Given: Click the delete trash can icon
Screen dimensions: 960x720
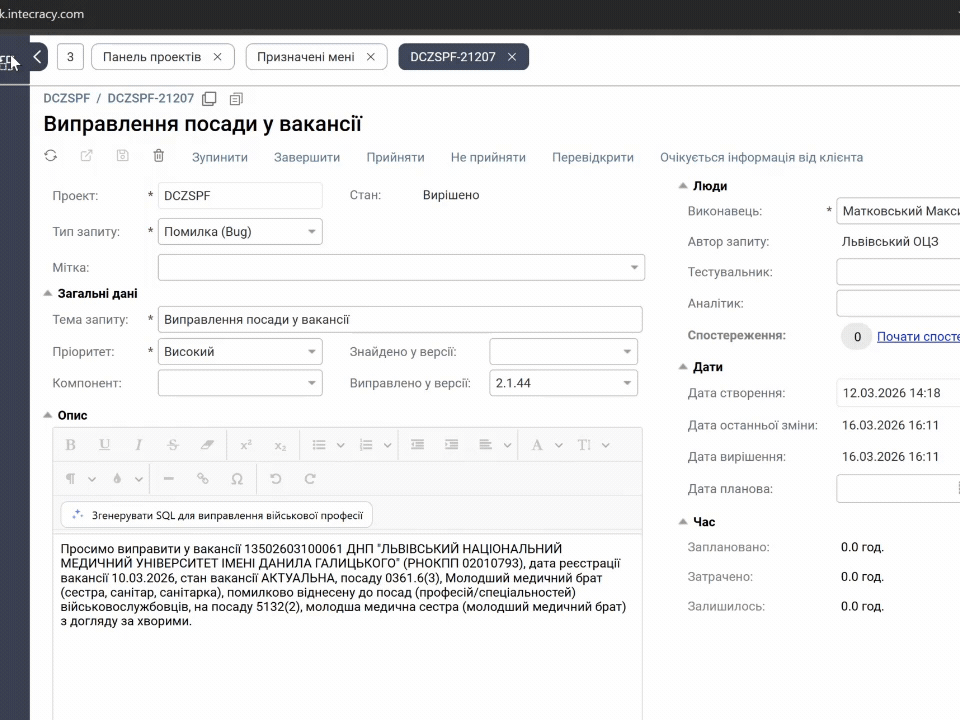Looking at the screenshot, I should coord(159,156).
